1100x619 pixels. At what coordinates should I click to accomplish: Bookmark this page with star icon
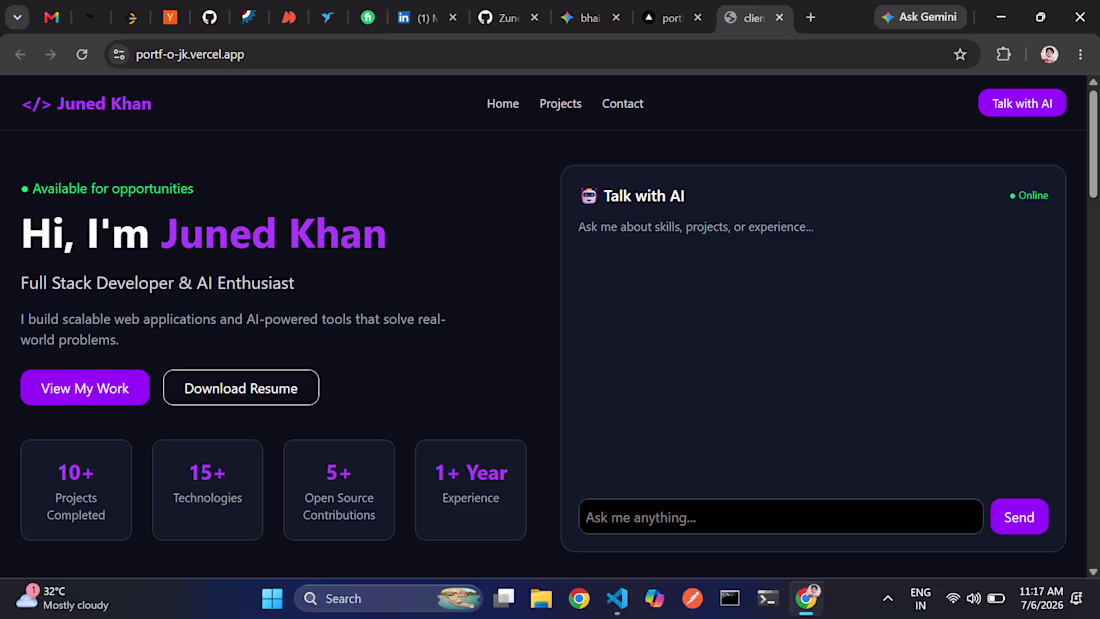(960, 54)
